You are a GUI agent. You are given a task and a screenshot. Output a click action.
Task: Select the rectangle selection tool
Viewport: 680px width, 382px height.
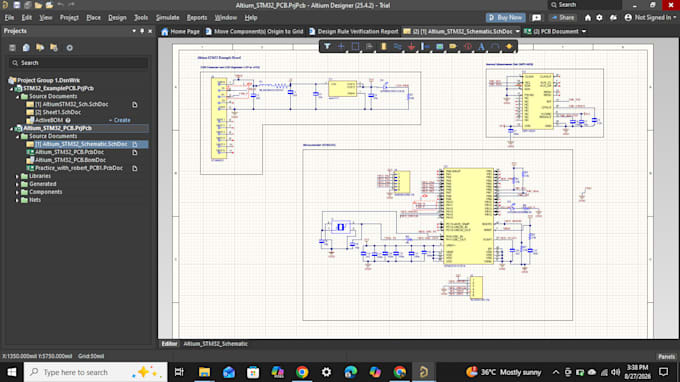tap(355, 46)
